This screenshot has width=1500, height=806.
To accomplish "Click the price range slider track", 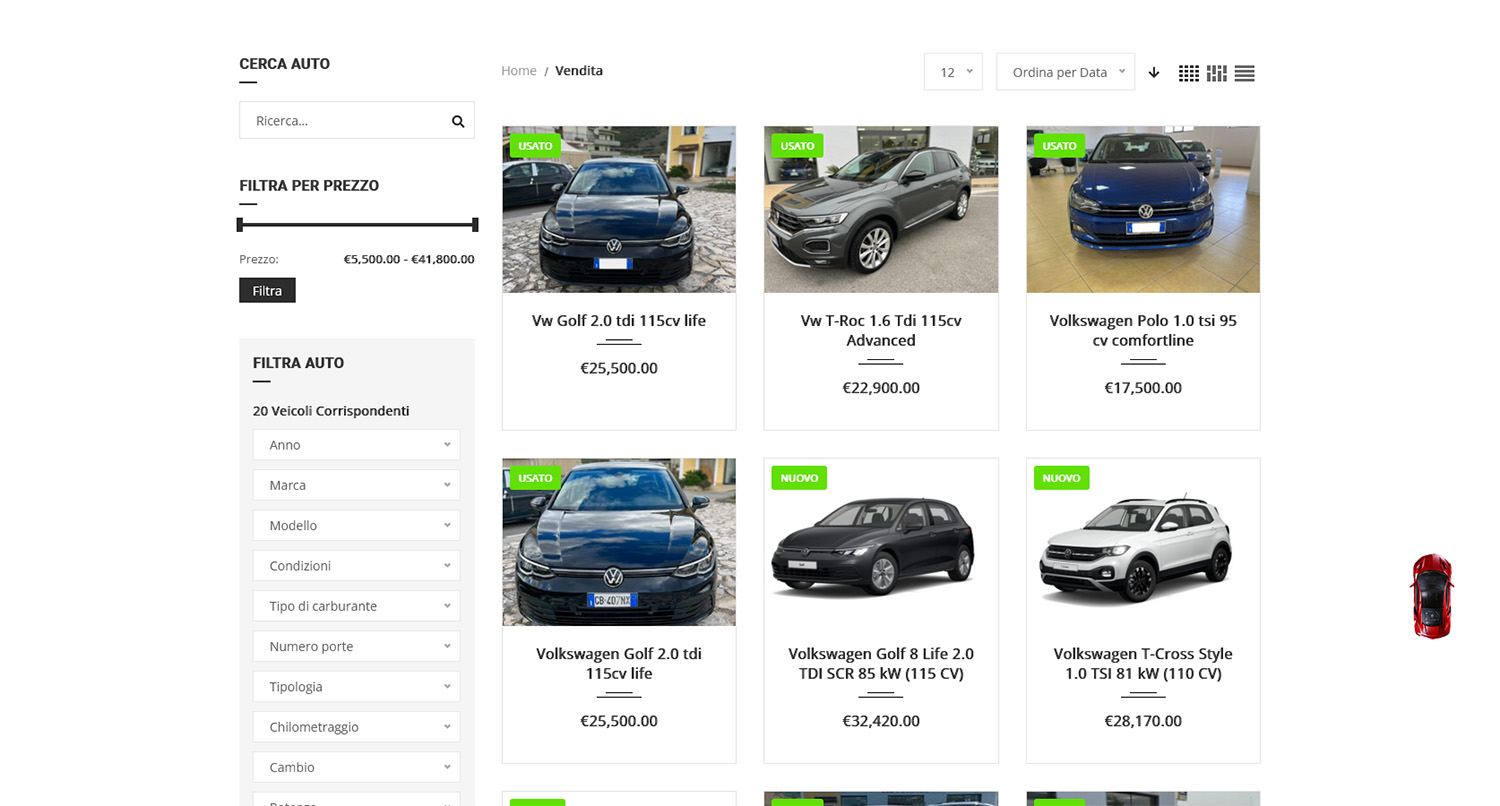I will click(x=357, y=225).
